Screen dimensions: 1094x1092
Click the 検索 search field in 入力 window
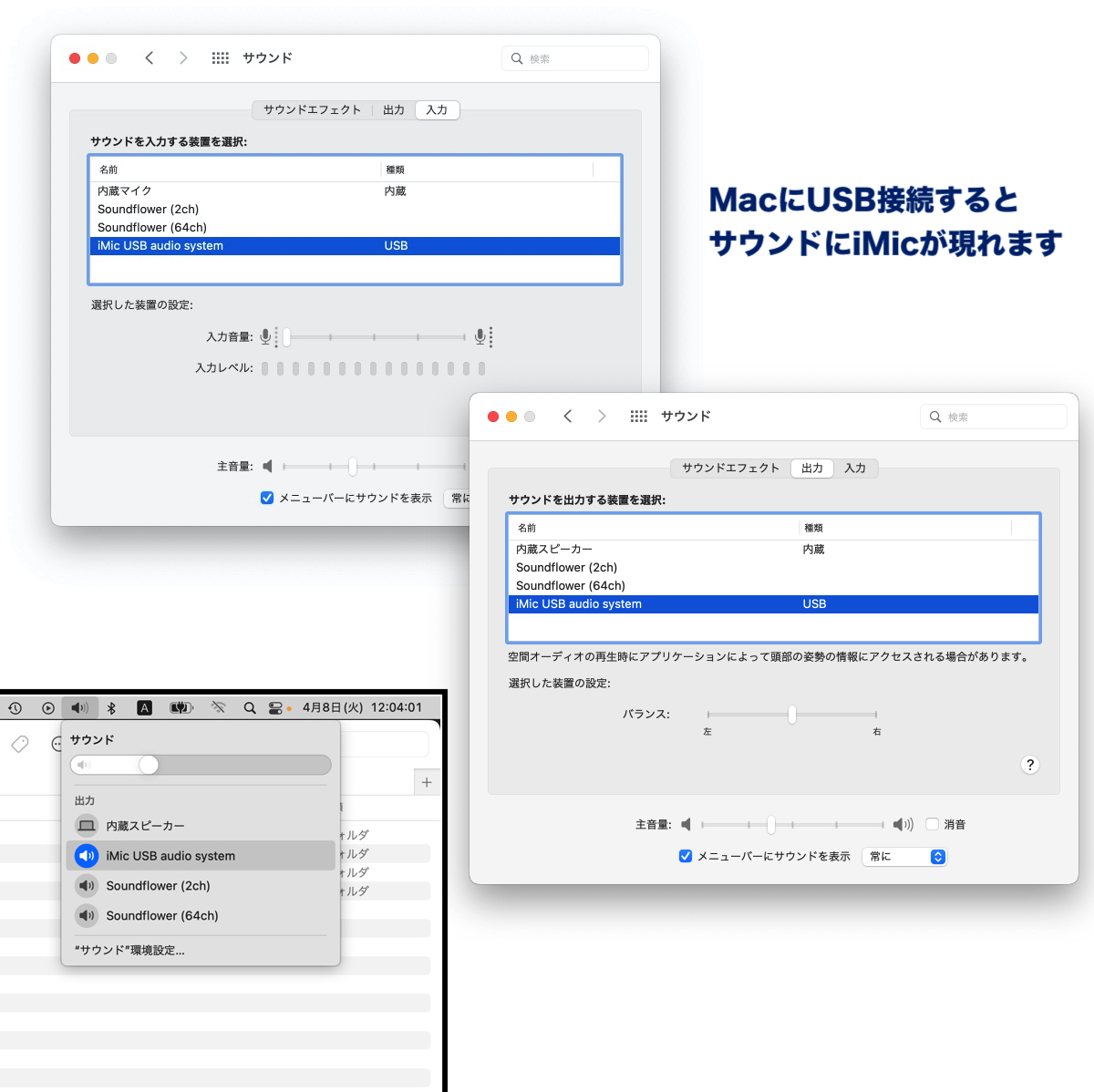[575, 58]
